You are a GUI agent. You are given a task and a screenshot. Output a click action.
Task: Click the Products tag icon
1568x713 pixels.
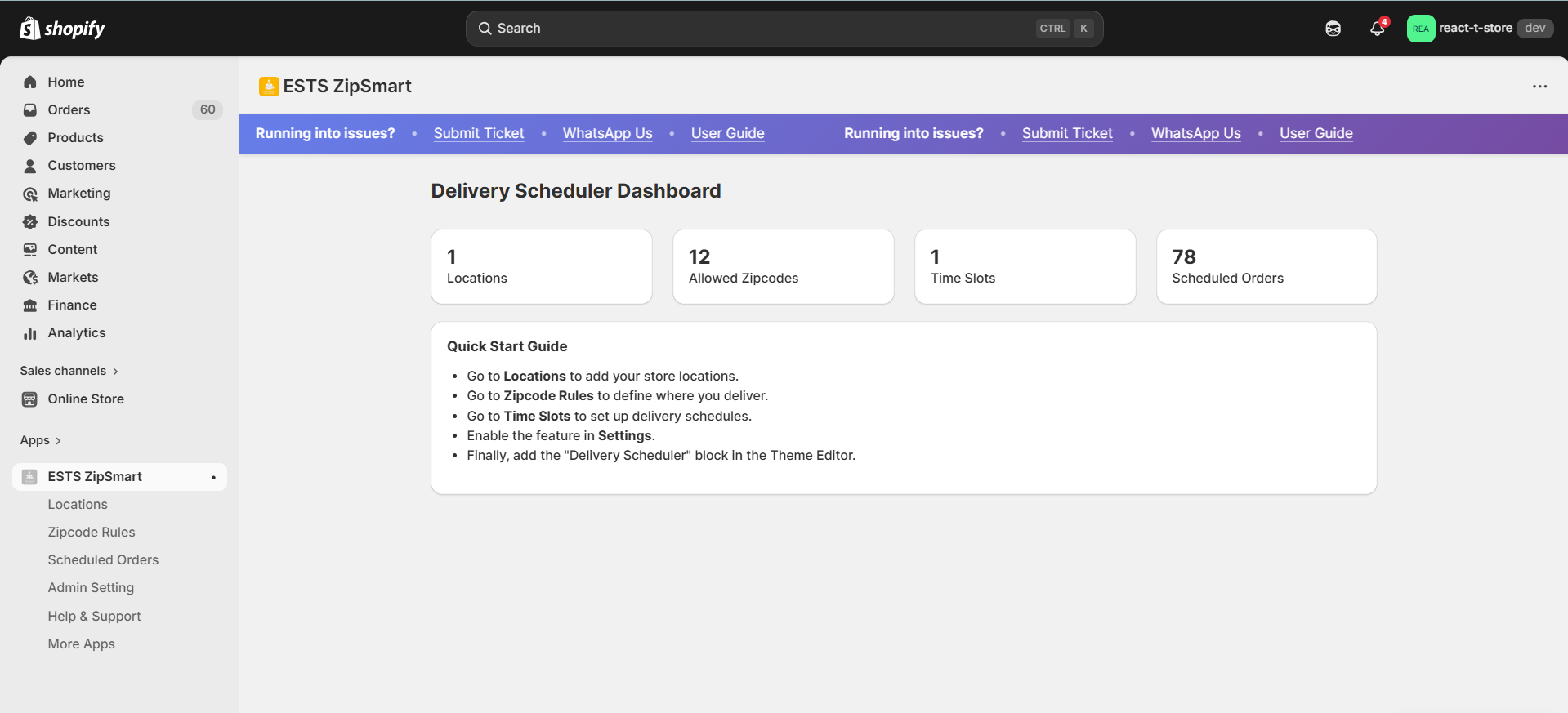tap(30, 138)
